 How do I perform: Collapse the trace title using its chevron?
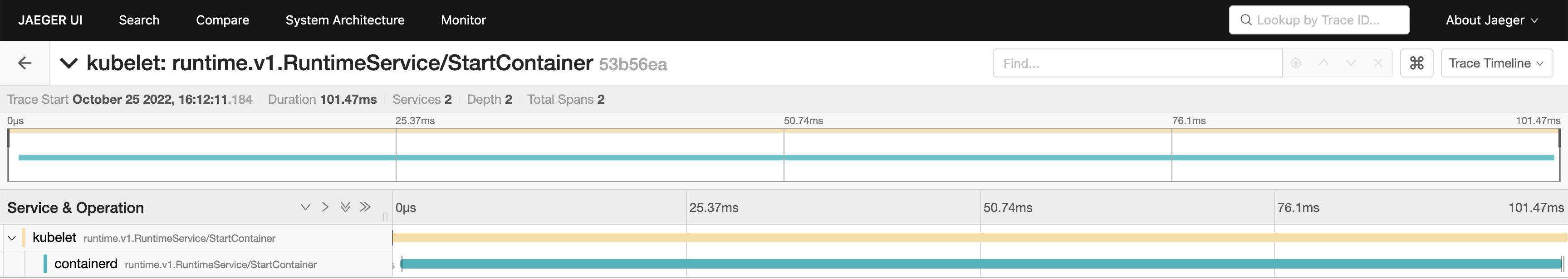click(69, 63)
